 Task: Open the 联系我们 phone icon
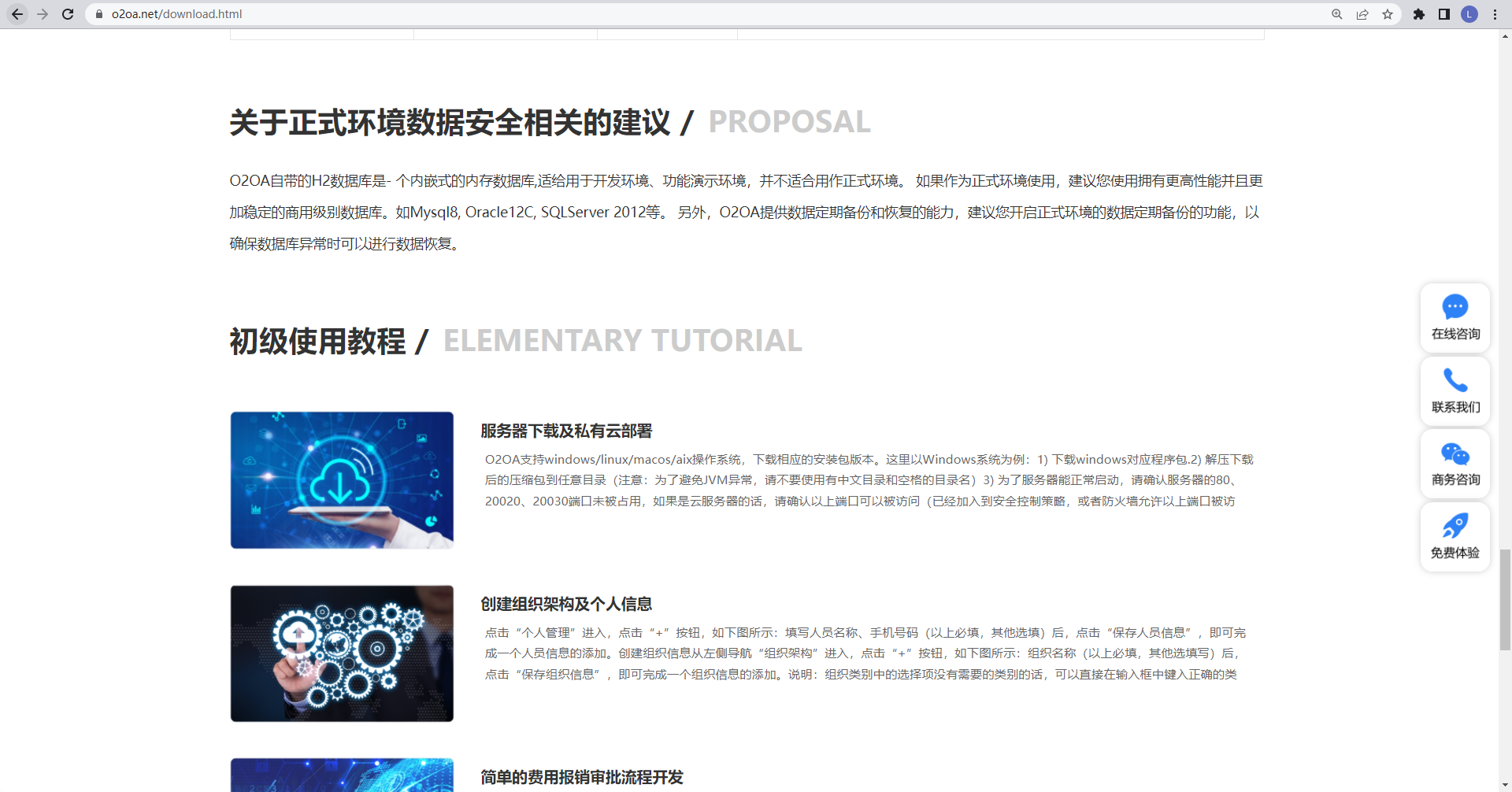coord(1455,380)
